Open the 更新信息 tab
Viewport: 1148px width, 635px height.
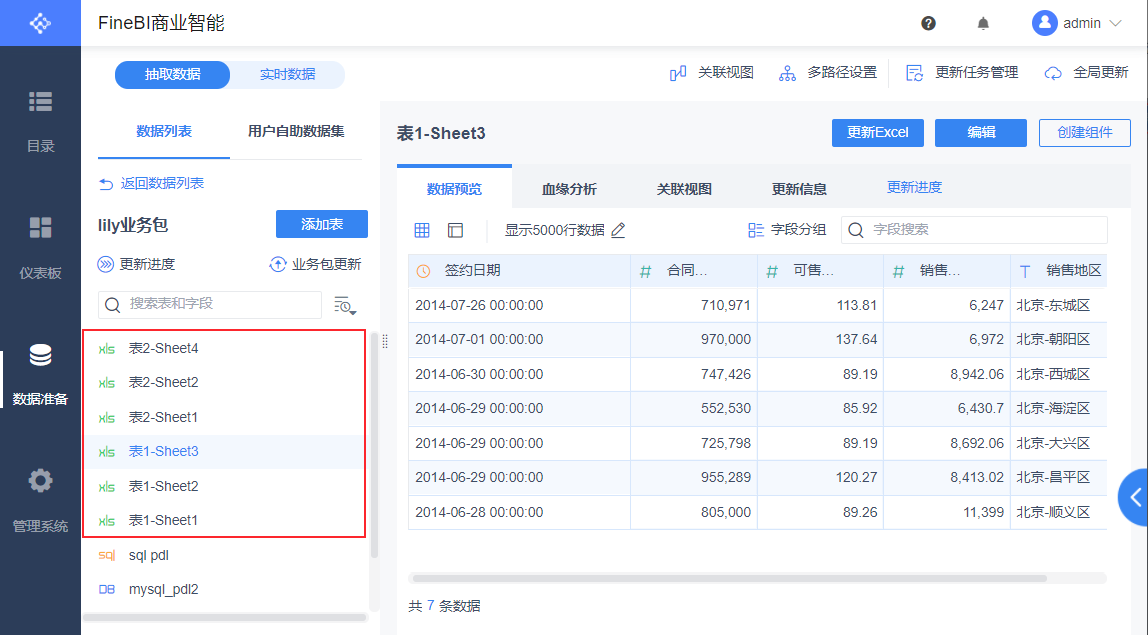(799, 189)
